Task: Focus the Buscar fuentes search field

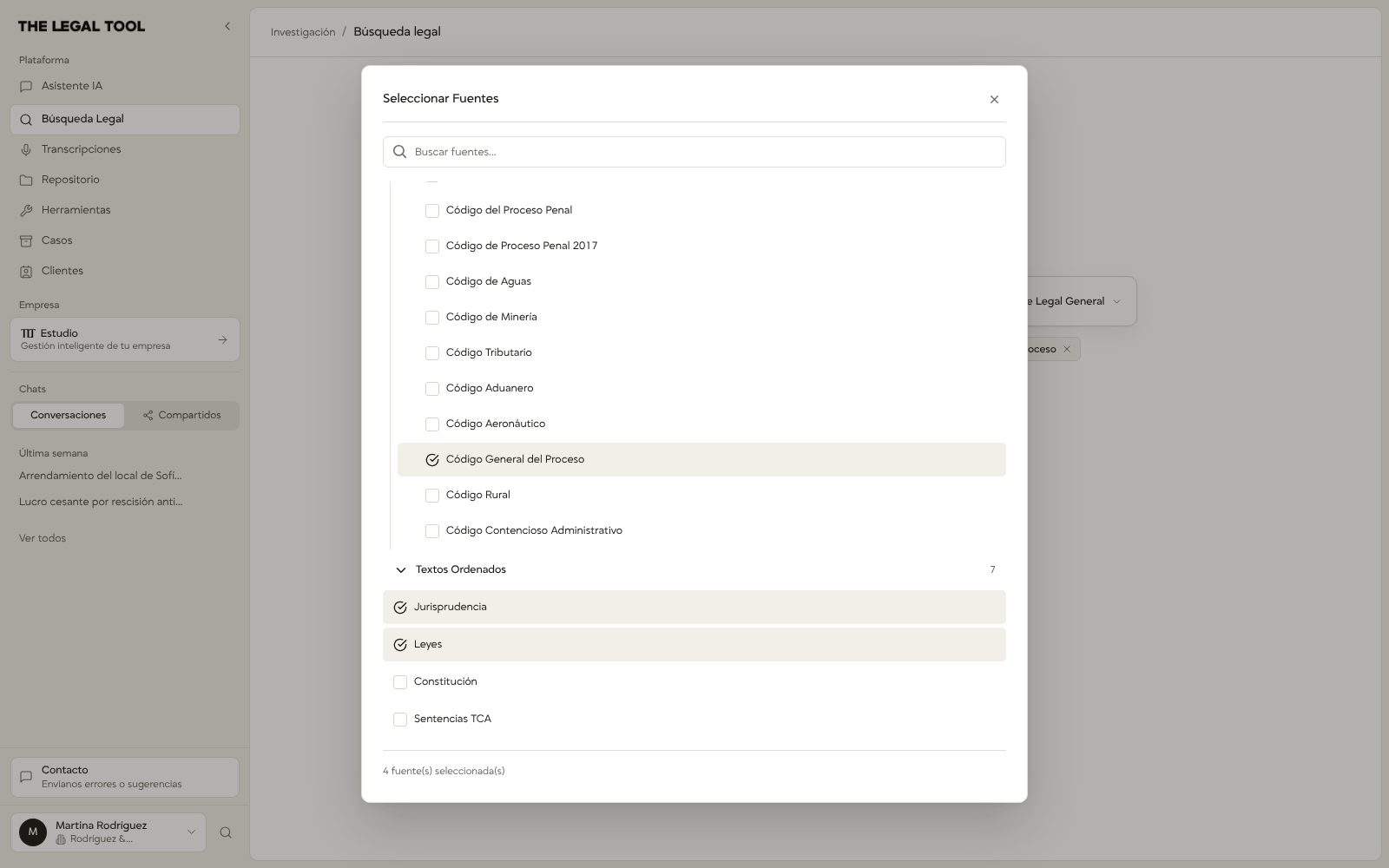Action: 694,152
